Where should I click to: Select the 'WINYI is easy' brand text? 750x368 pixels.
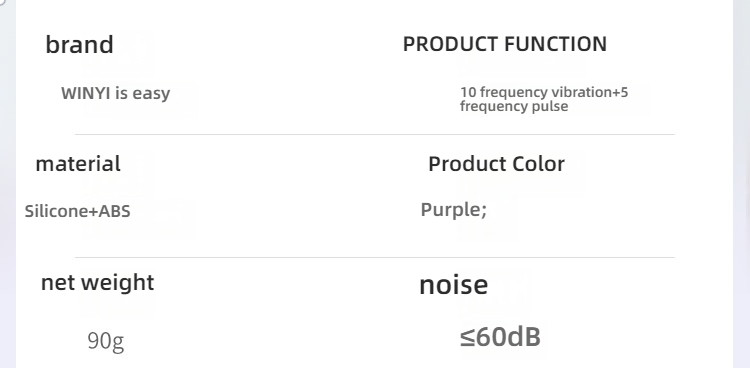(x=115, y=93)
